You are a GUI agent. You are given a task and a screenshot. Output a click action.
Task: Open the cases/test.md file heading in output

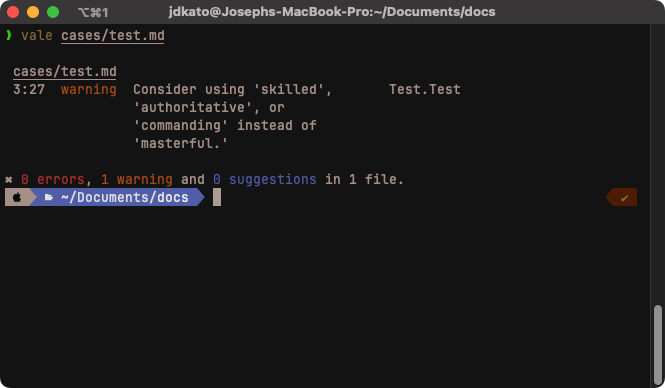(x=64, y=71)
